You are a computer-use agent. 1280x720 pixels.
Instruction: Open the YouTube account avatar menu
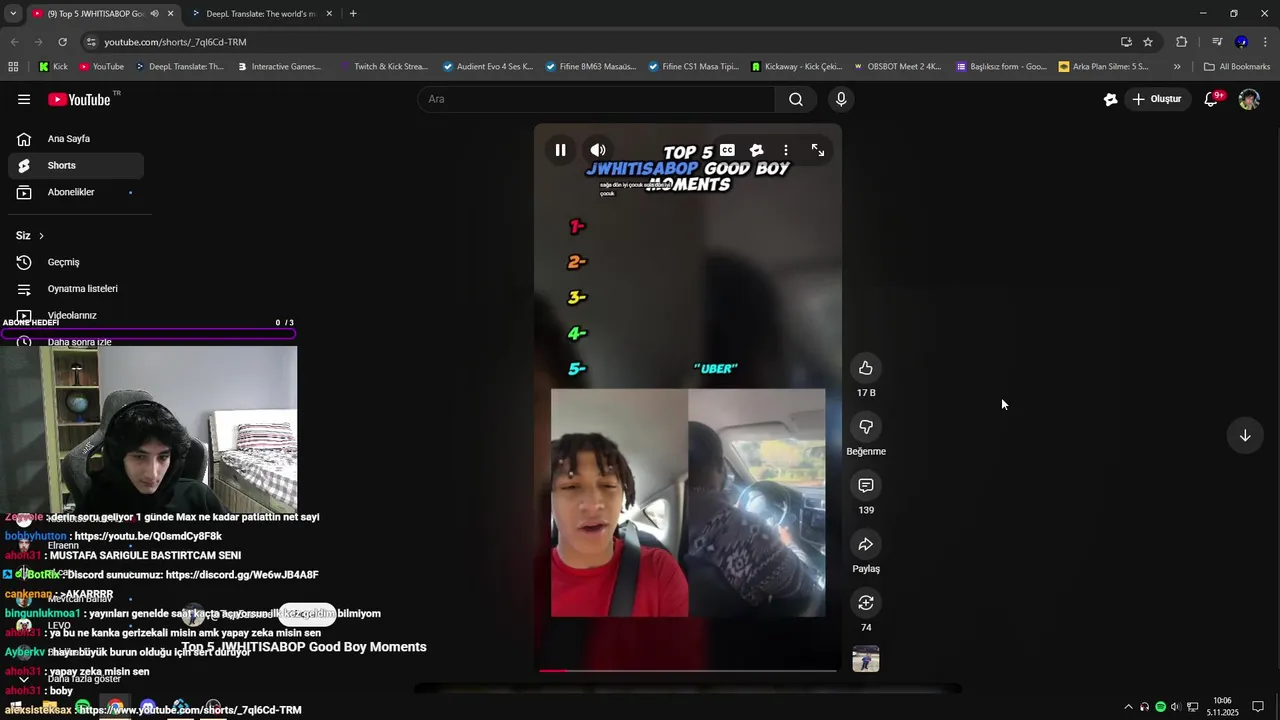[1249, 99]
